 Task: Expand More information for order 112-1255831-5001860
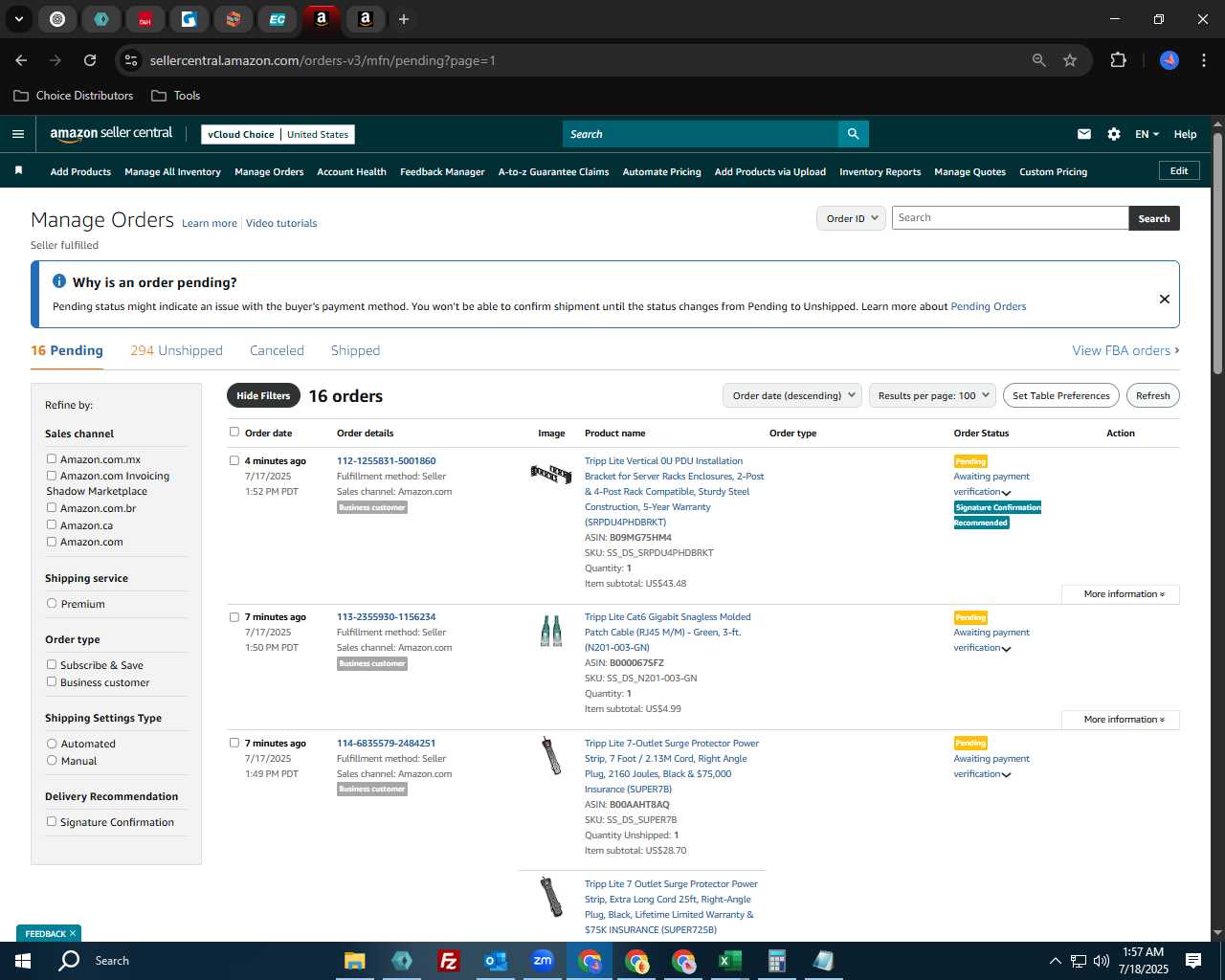point(1121,594)
